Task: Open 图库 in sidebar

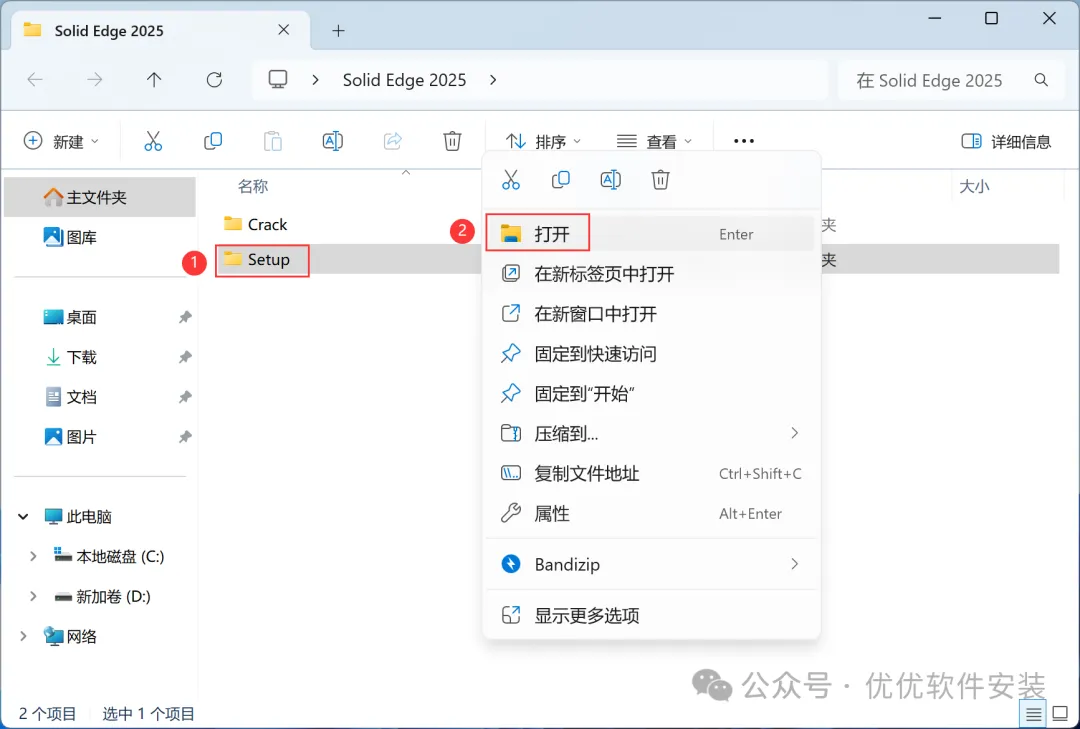Action: click(70, 237)
